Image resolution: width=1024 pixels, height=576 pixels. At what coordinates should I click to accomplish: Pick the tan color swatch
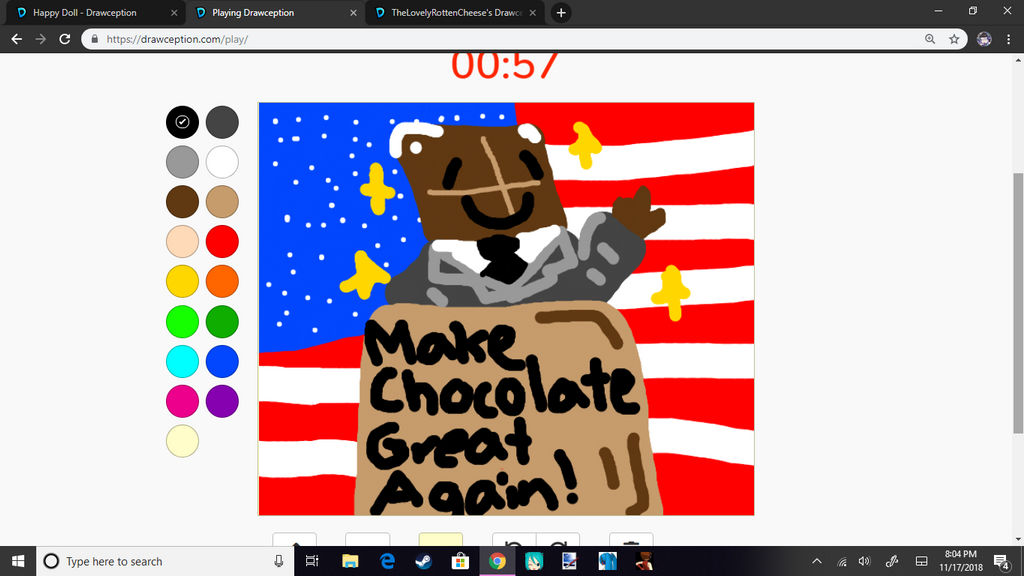[x=222, y=202]
